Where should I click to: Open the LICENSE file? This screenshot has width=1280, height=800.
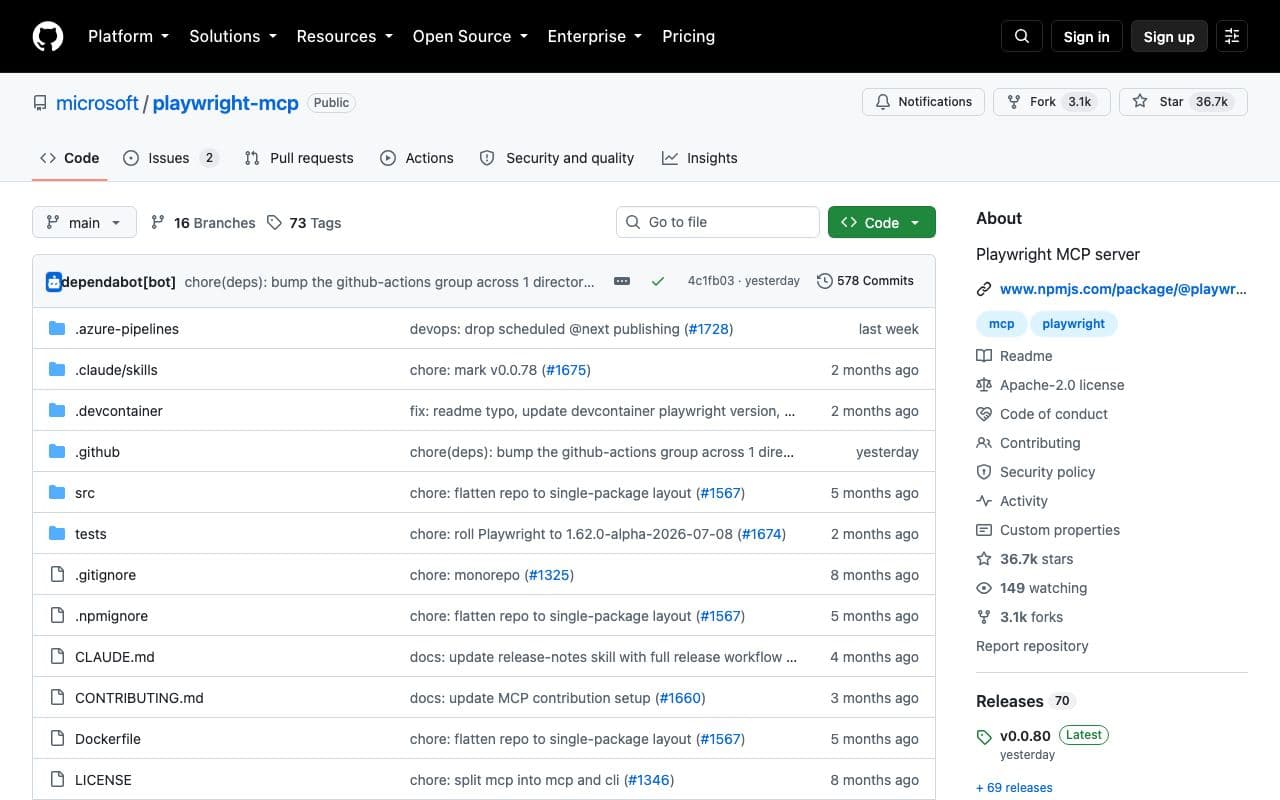click(x=103, y=780)
